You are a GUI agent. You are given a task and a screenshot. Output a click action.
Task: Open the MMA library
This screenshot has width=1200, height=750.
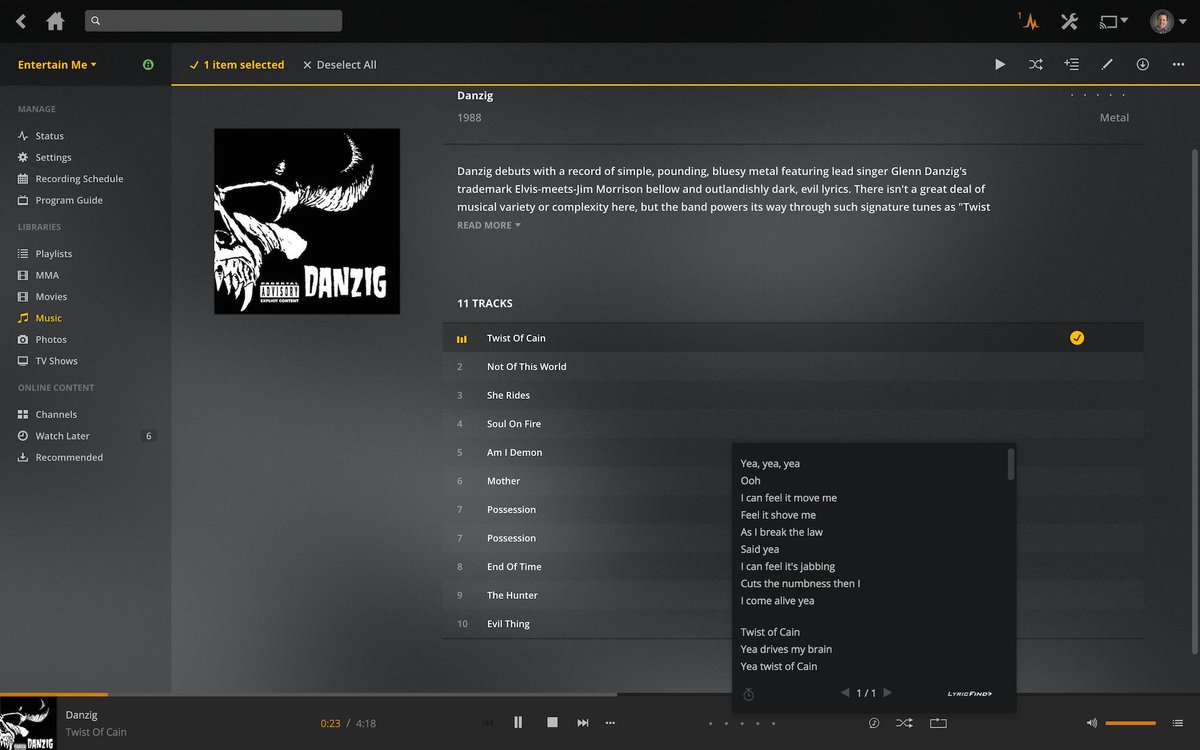[x=47, y=275]
